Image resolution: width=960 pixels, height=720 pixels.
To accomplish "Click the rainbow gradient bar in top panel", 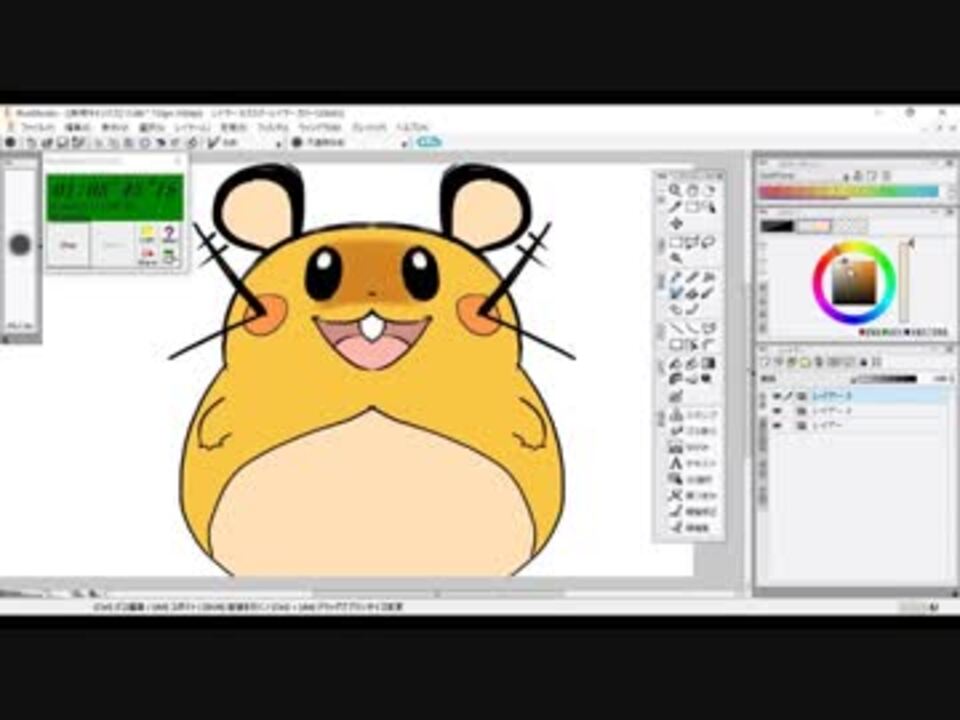I will [x=849, y=192].
